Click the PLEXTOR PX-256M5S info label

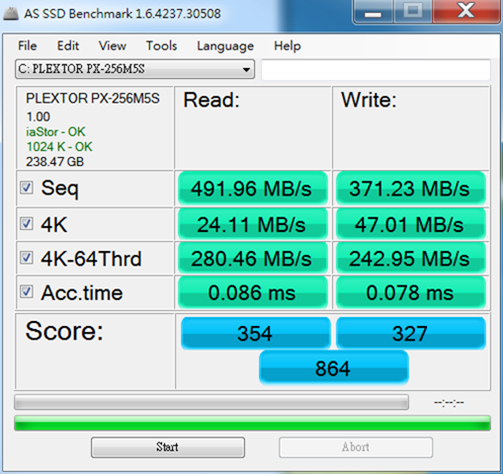[x=93, y=98]
